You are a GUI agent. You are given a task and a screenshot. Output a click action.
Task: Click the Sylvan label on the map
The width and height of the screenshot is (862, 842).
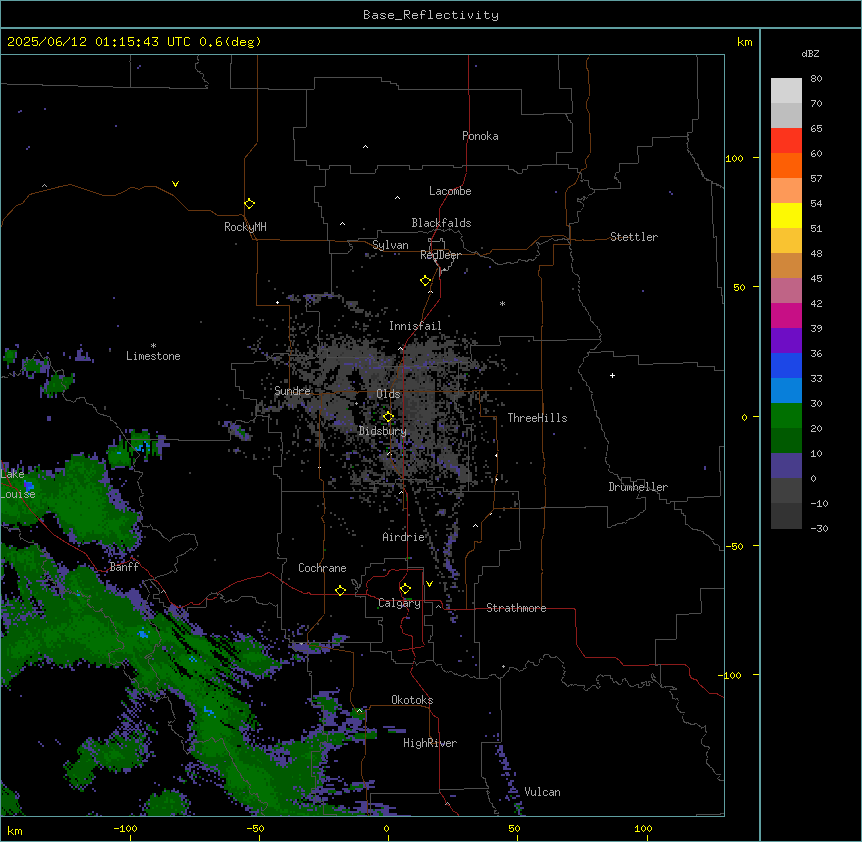click(390, 245)
